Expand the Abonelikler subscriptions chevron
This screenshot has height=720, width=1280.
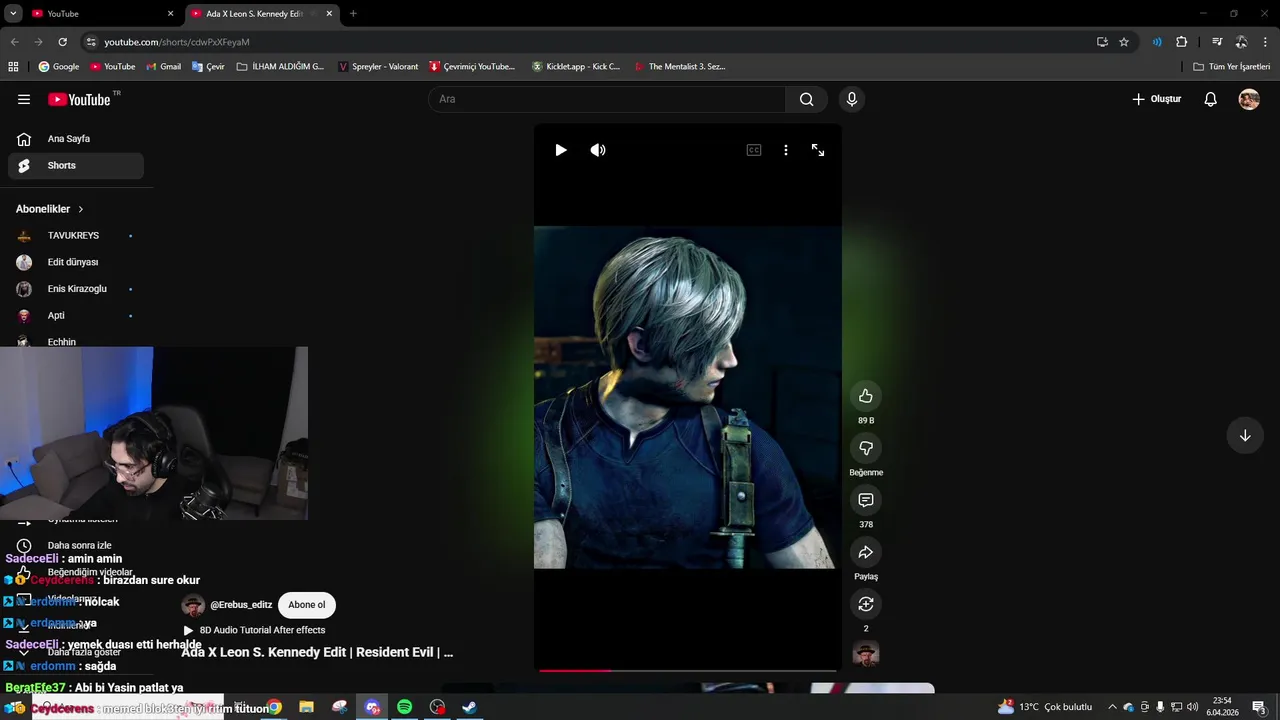[x=81, y=209]
